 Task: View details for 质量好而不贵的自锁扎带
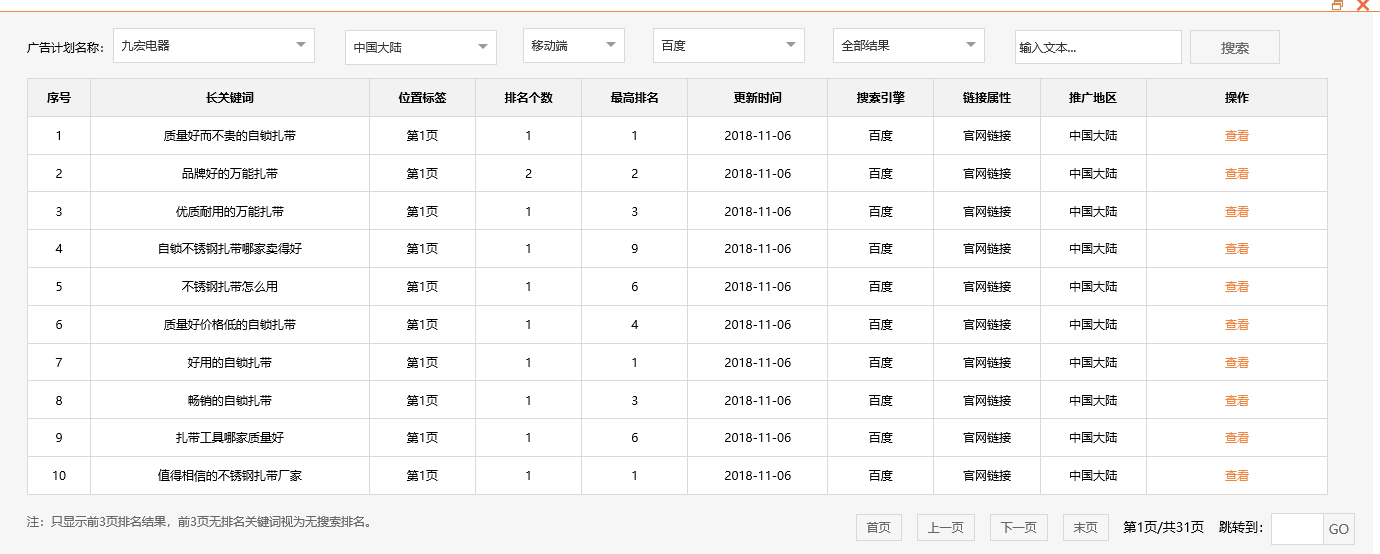(x=1237, y=136)
